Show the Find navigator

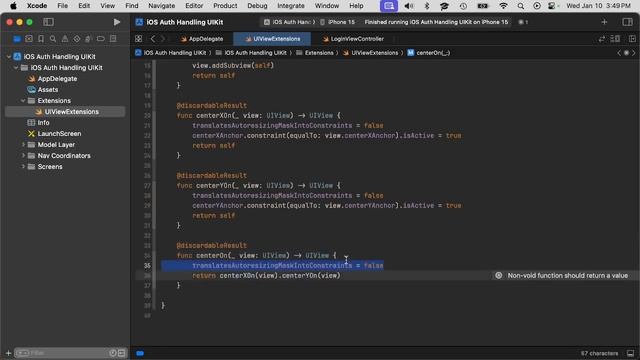coord(53,39)
